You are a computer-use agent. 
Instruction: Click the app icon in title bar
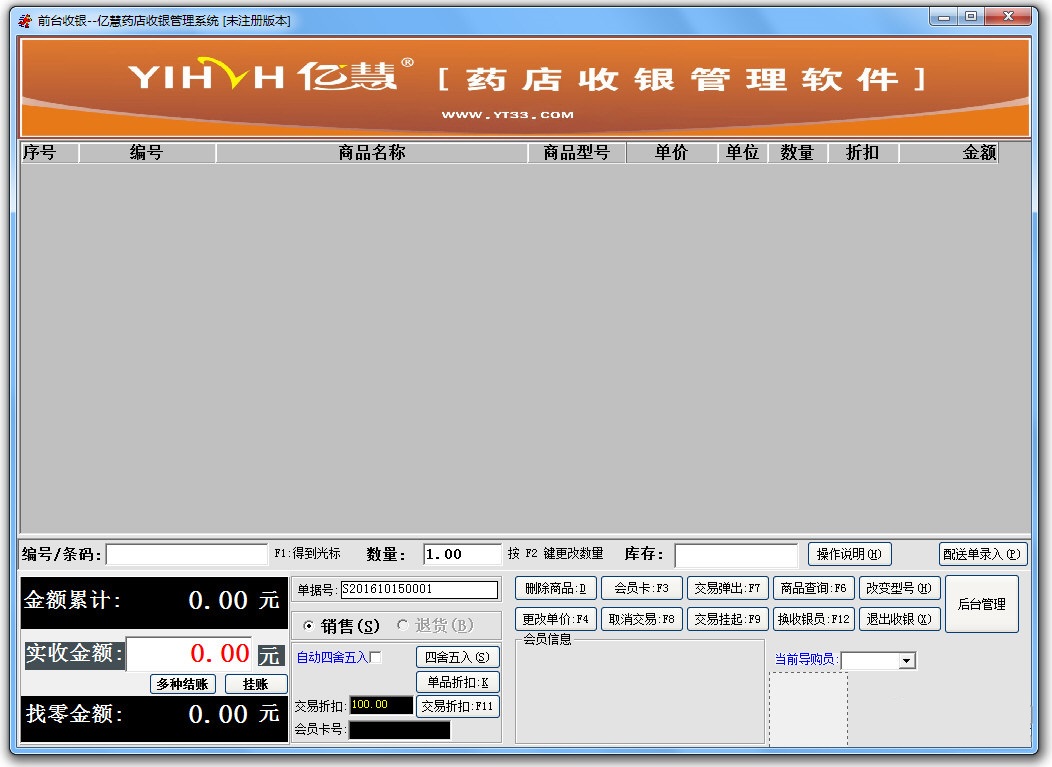click(25, 21)
